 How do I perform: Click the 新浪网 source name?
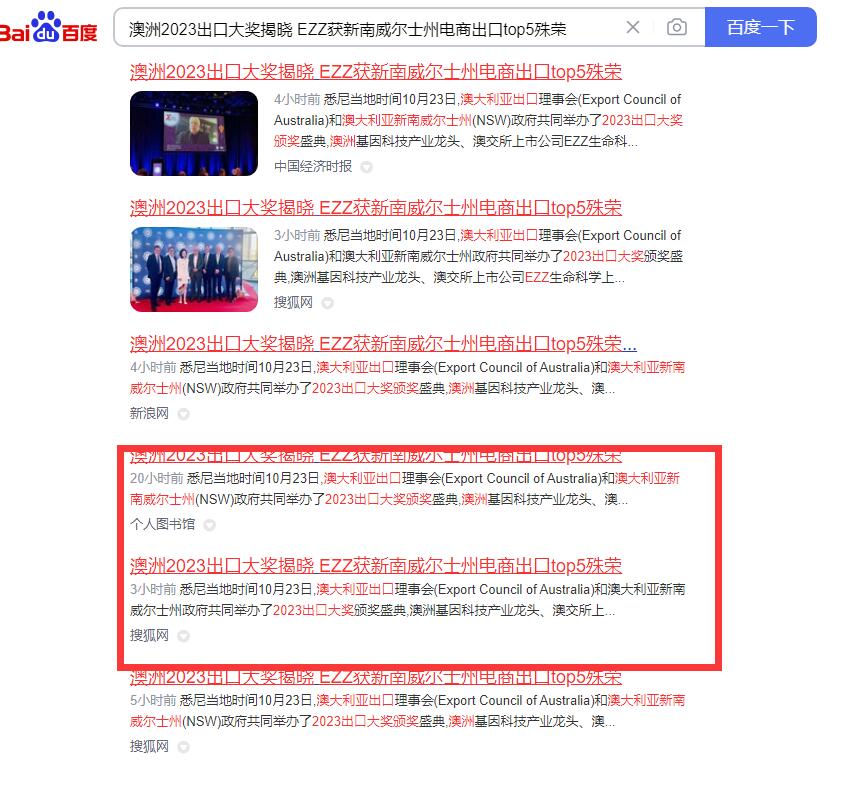click(149, 414)
